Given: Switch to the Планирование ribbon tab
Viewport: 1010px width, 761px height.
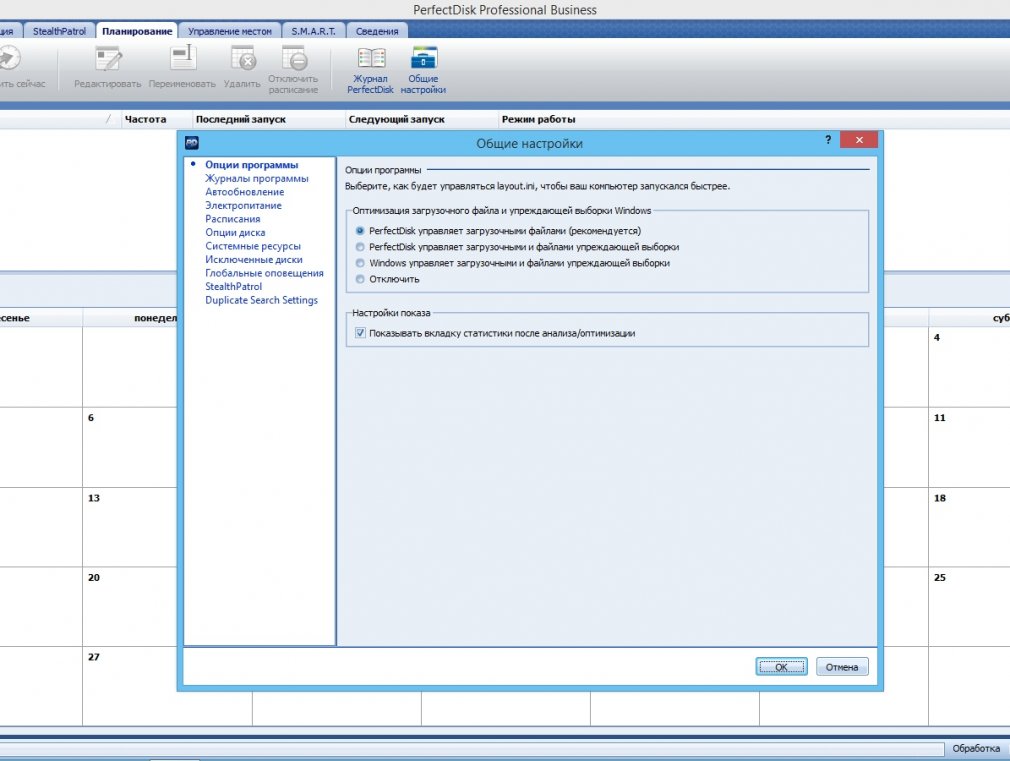Looking at the screenshot, I should (137, 31).
